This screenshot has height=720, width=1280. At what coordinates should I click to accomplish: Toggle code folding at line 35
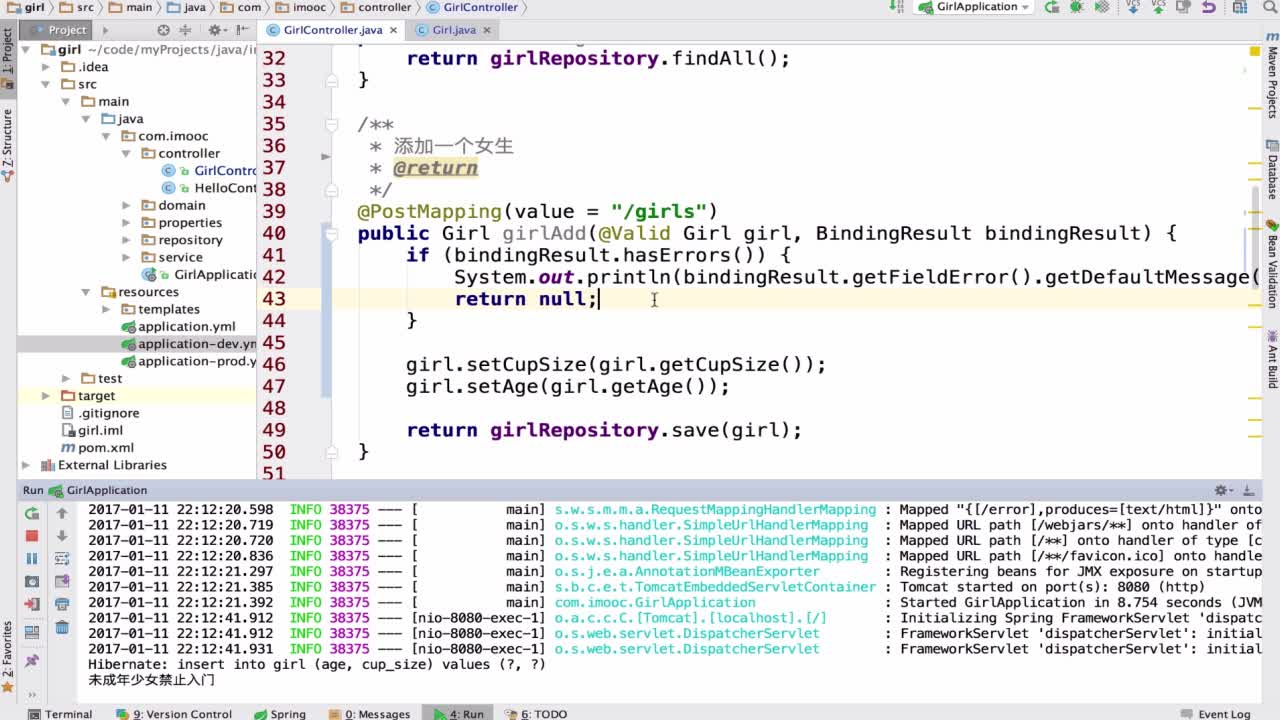332,125
